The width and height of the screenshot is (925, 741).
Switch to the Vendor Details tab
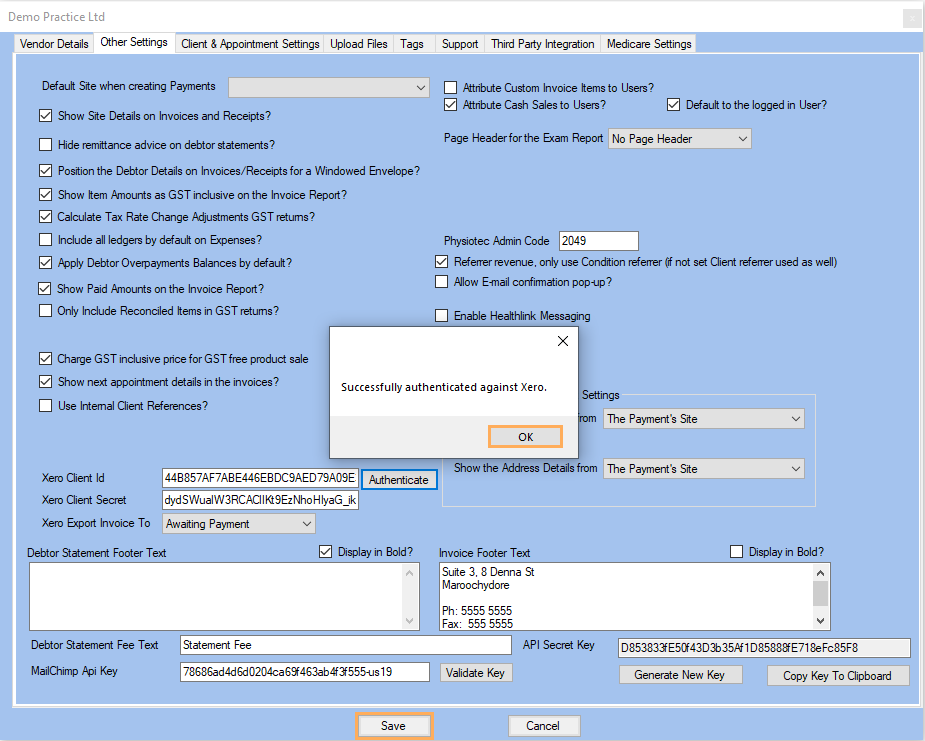pyautogui.click(x=55, y=44)
